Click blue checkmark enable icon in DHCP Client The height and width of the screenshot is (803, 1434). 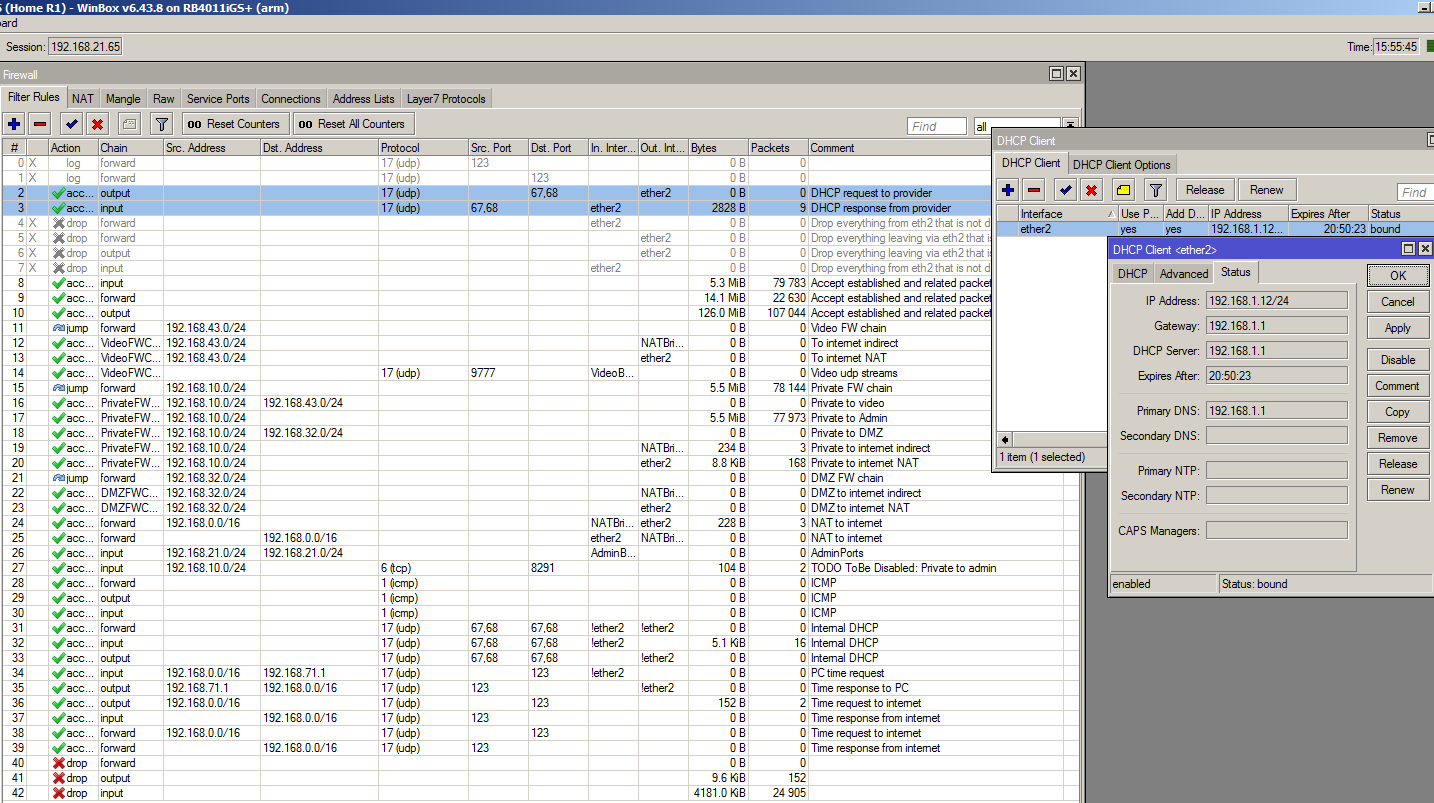coord(1066,190)
